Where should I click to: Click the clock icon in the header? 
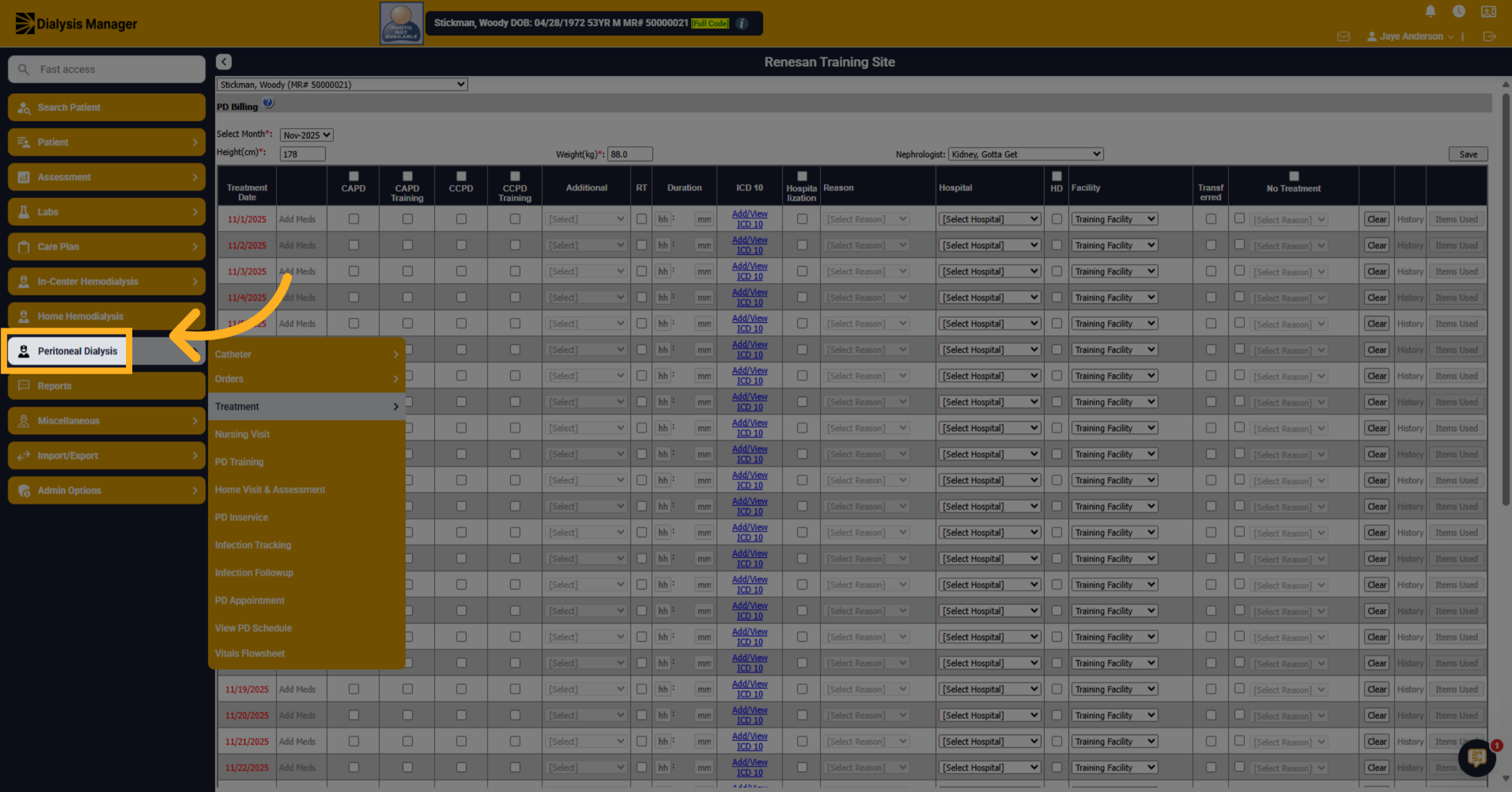(x=1458, y=11)
